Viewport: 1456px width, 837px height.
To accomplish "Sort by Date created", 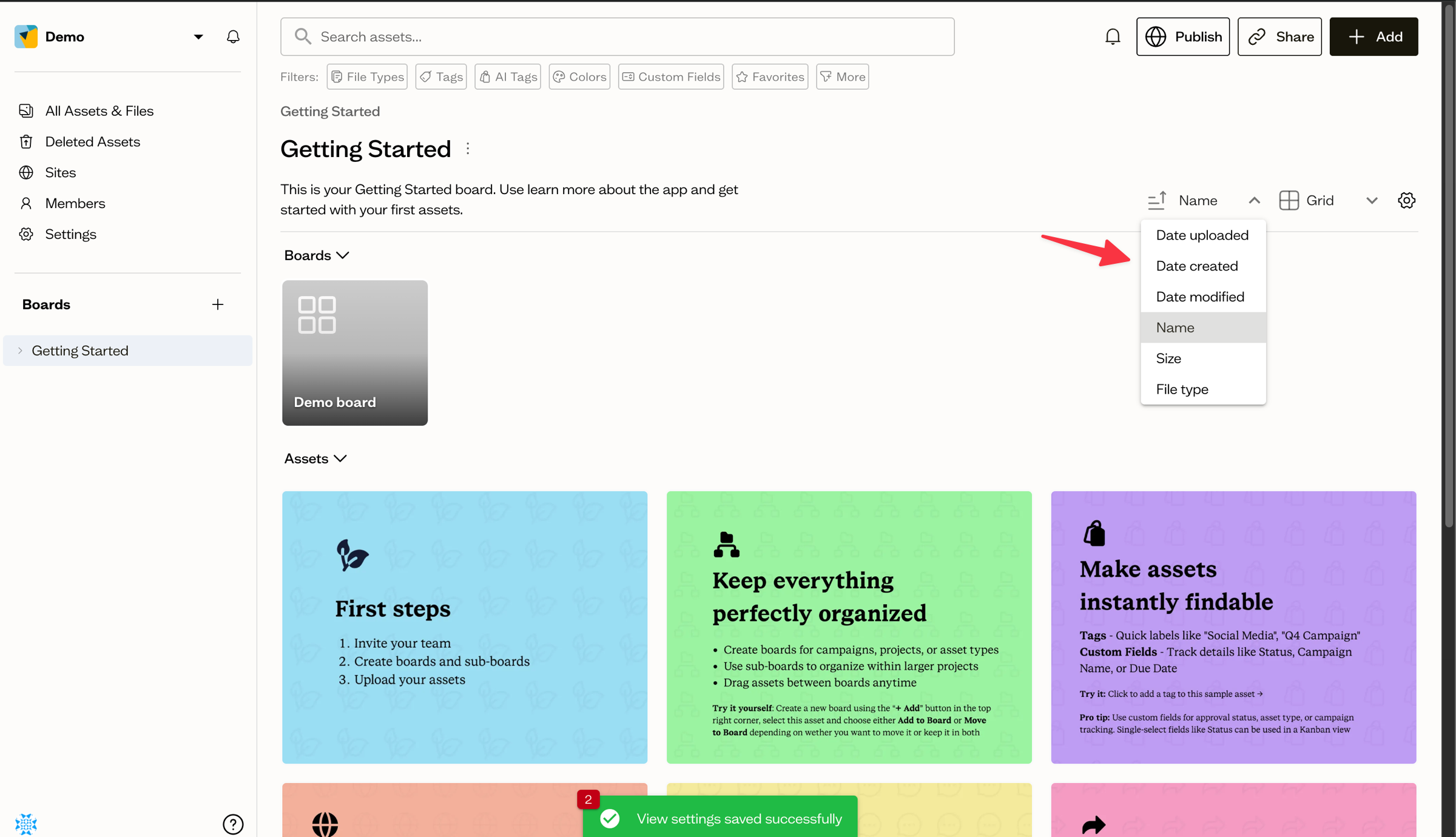I will (x=1203, y=266).
